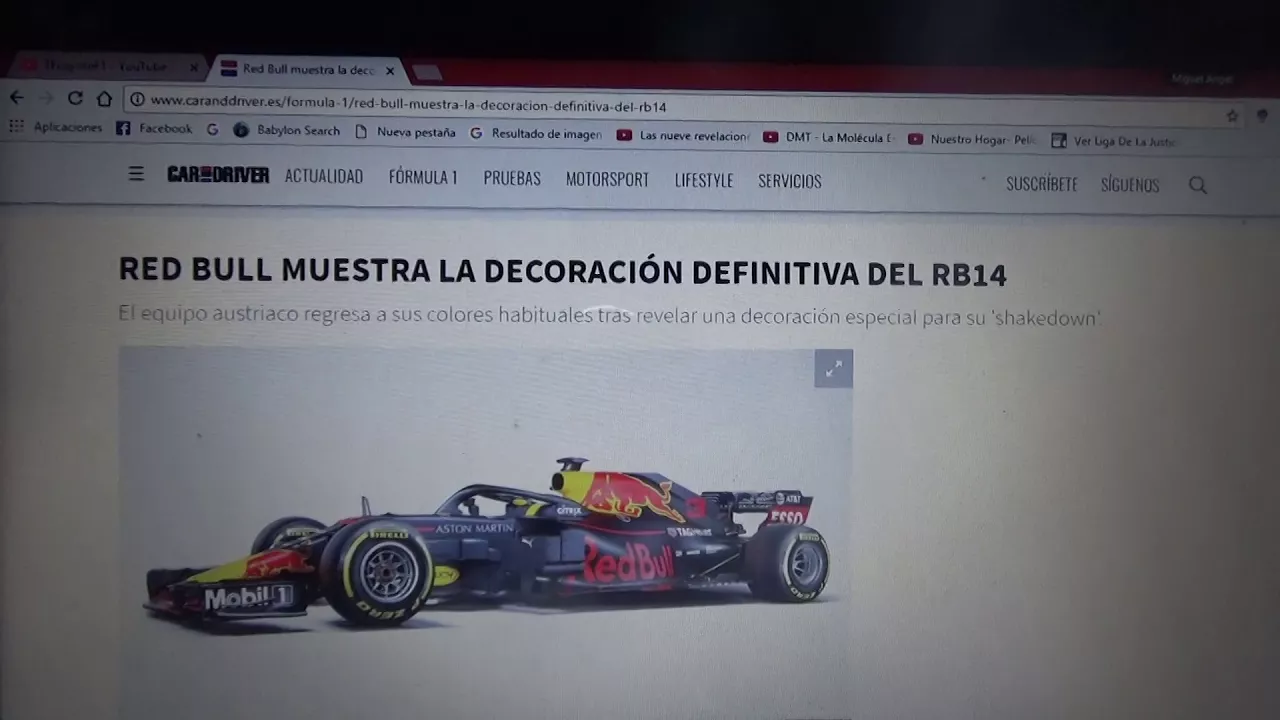Open the FÓRMULA 1 menu section
Screen dimensions: 1280x720
[423, 177]
